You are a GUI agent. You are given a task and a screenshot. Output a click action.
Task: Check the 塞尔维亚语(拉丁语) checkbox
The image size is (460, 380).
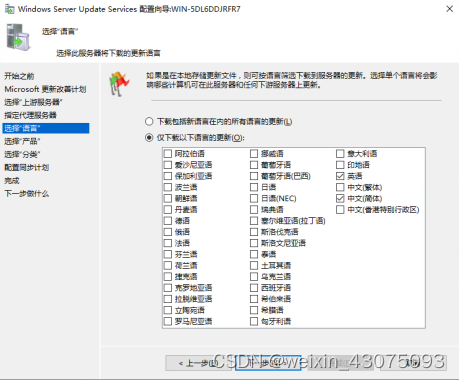tap(254, 221)
